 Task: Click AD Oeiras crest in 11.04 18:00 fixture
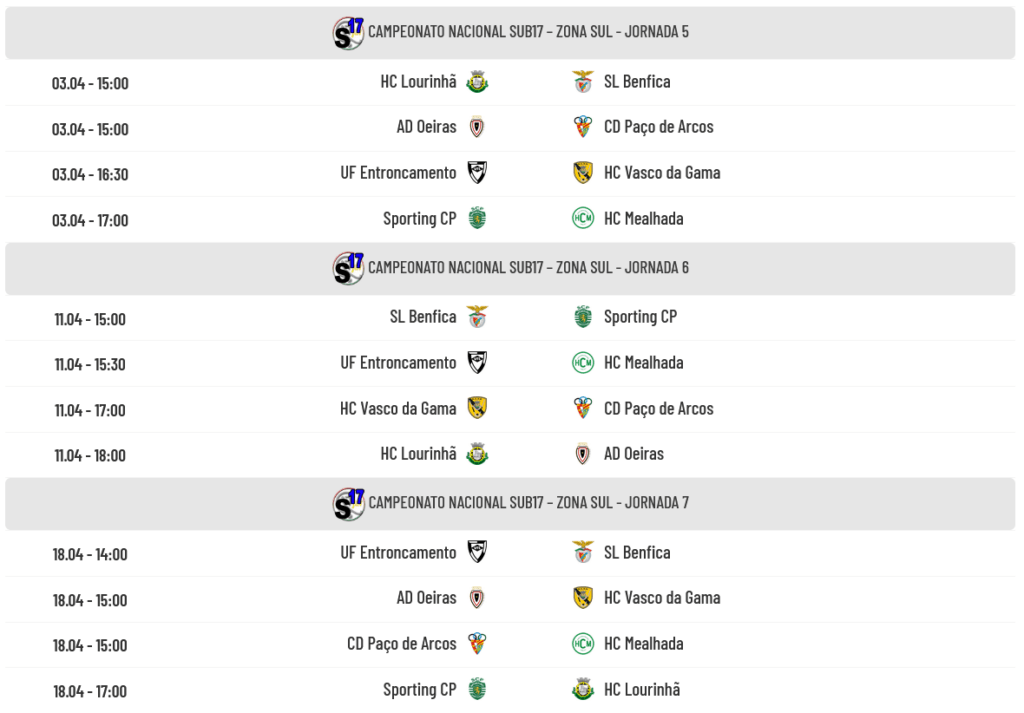pos(583,454)
